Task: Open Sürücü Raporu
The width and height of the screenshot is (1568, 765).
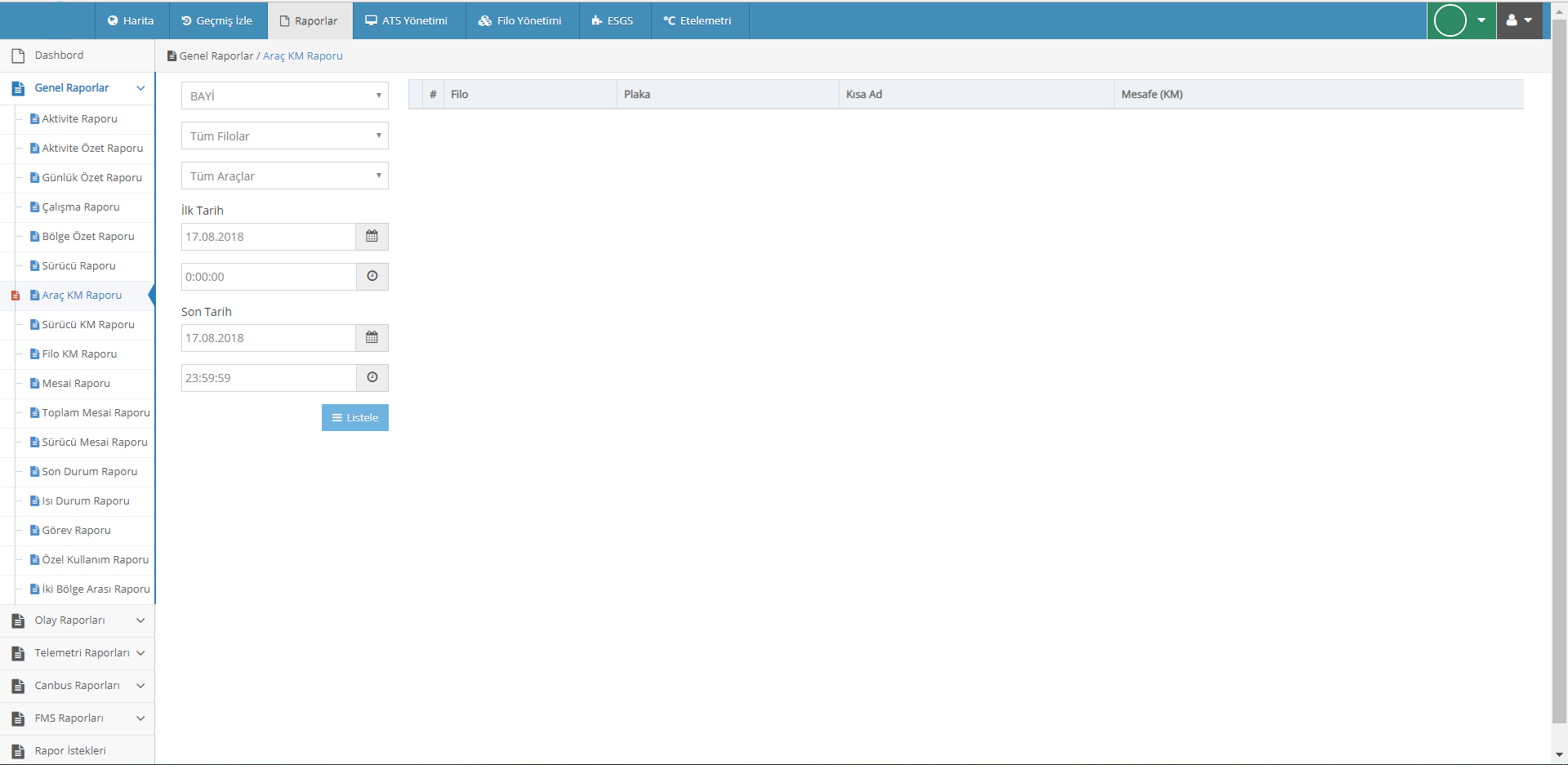Action: pos(79,266)
